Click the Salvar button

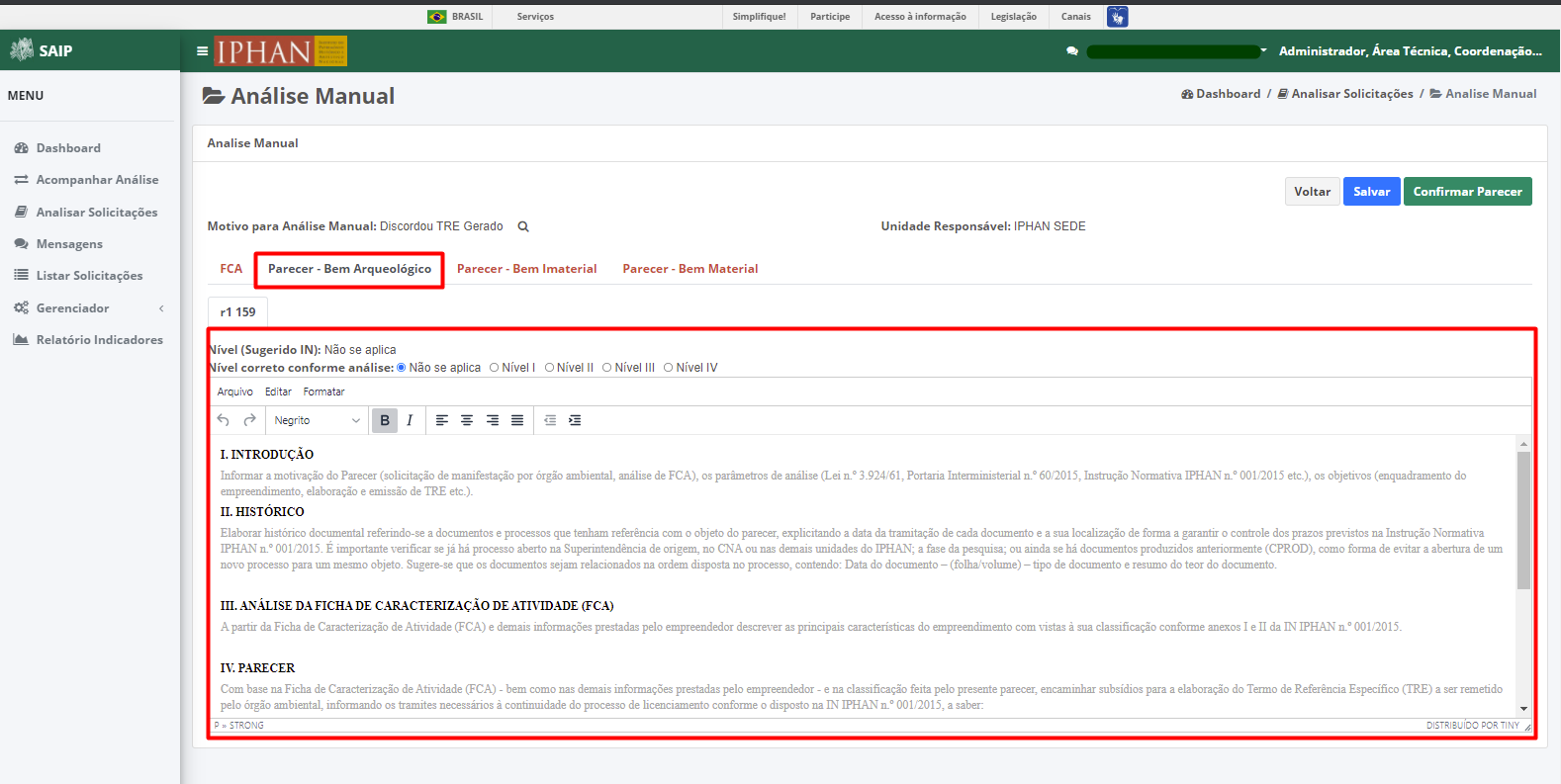1371,192
